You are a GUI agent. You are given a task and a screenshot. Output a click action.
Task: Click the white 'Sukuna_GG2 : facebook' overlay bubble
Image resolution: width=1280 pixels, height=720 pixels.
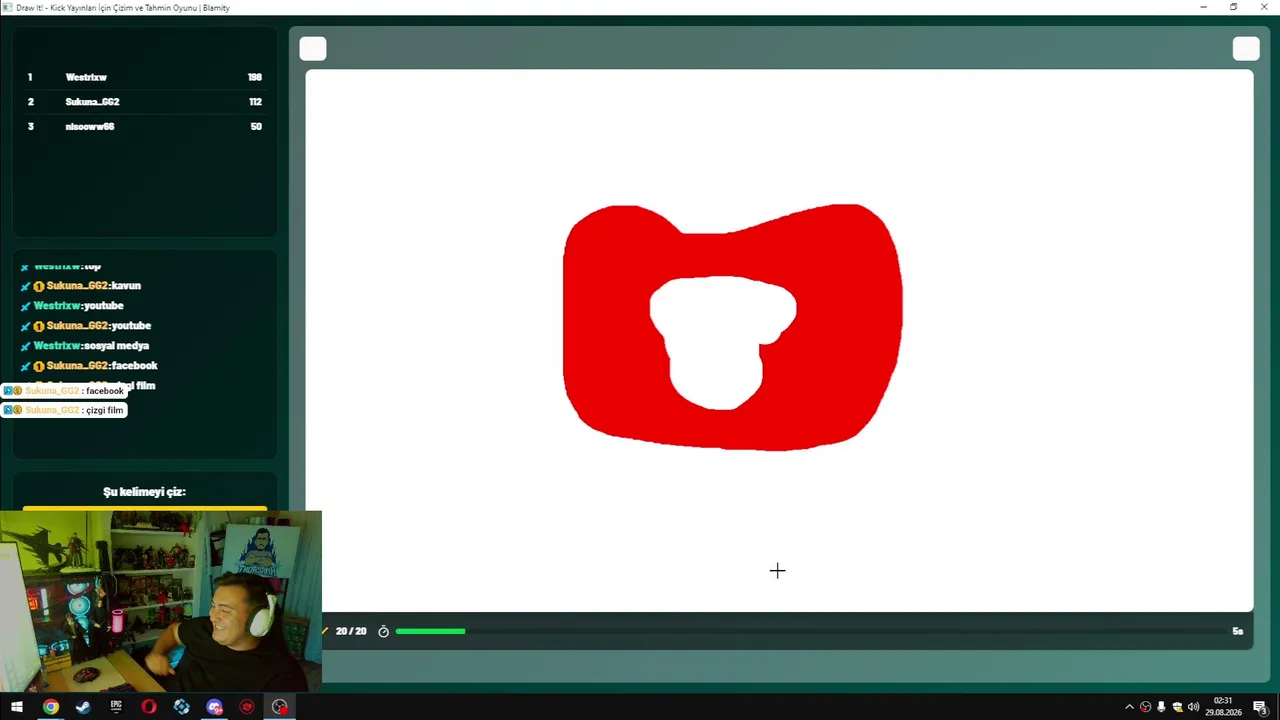(x=64, y=391)
